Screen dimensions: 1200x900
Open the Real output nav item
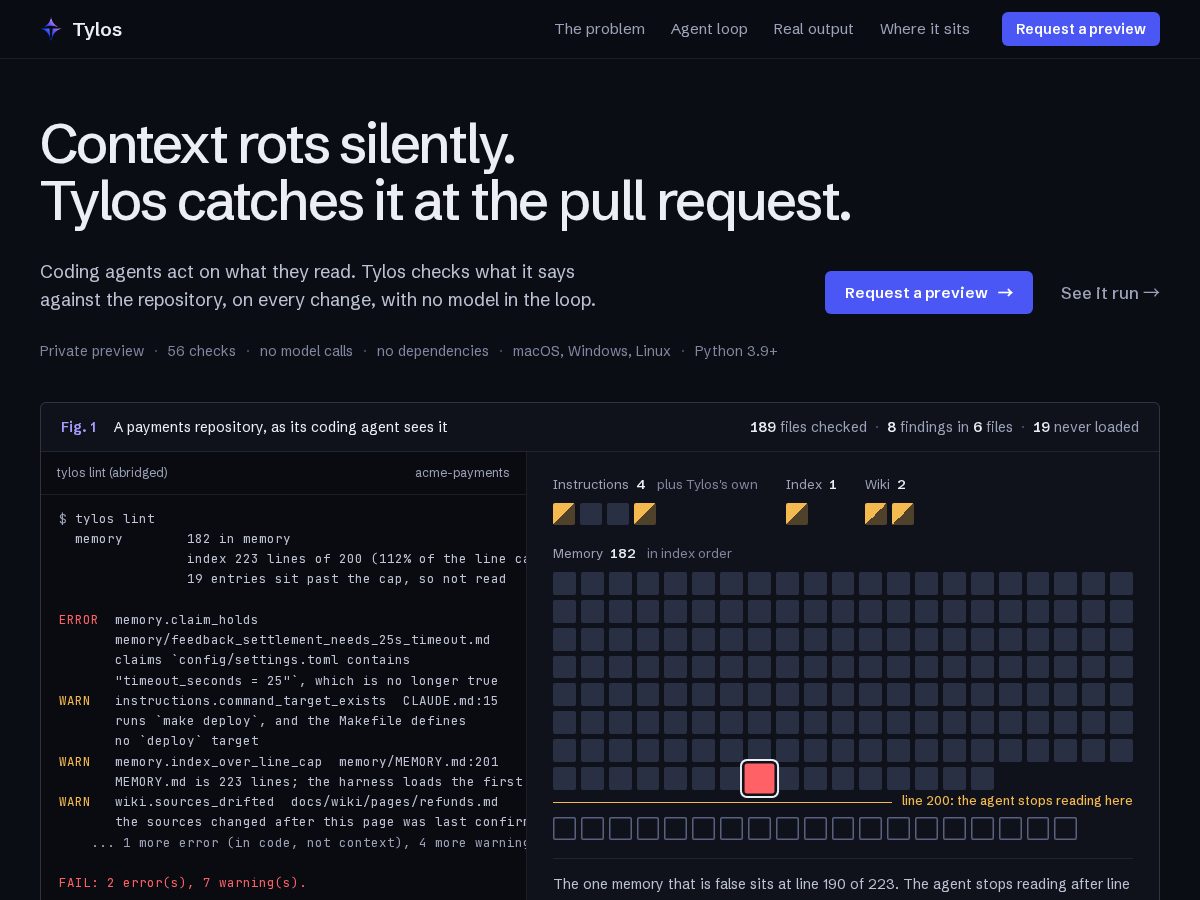click(813, 29)
